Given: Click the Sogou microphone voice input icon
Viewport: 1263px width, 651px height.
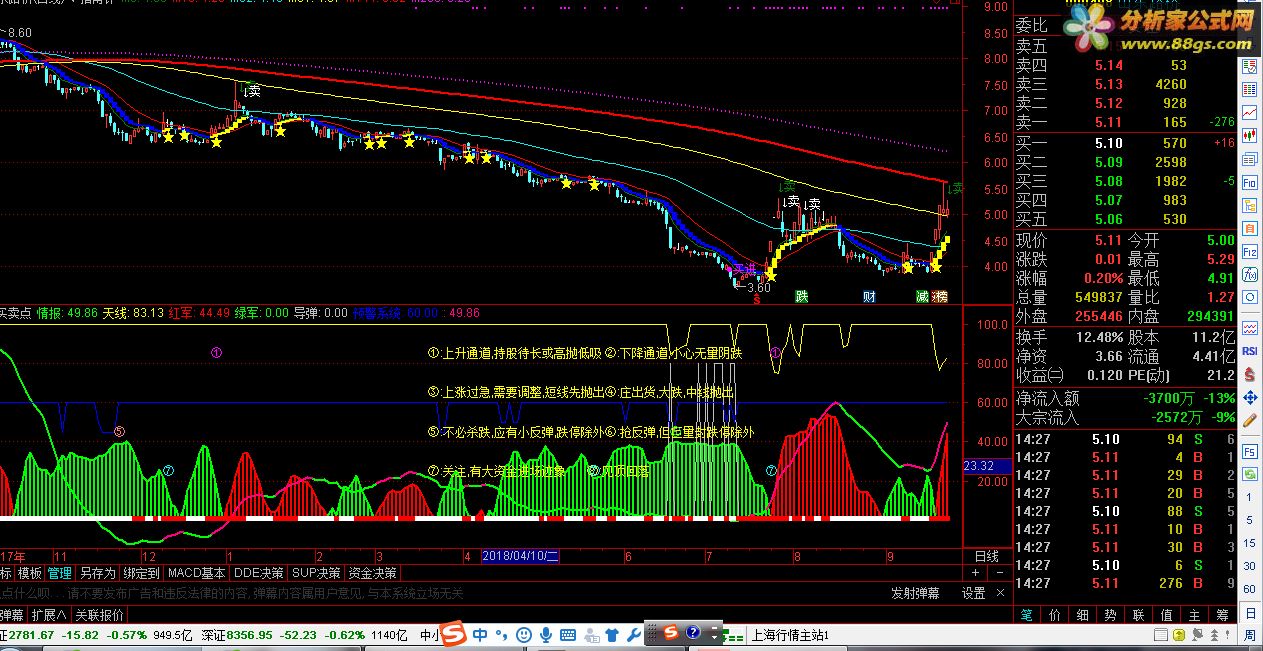Looking at the screenshot, I should tap(546, 635).
